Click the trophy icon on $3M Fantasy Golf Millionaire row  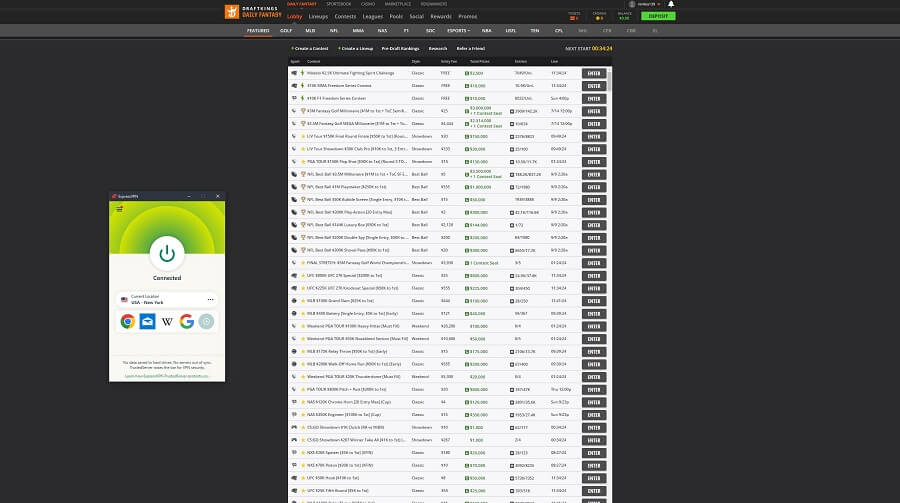tap(303, 111)
